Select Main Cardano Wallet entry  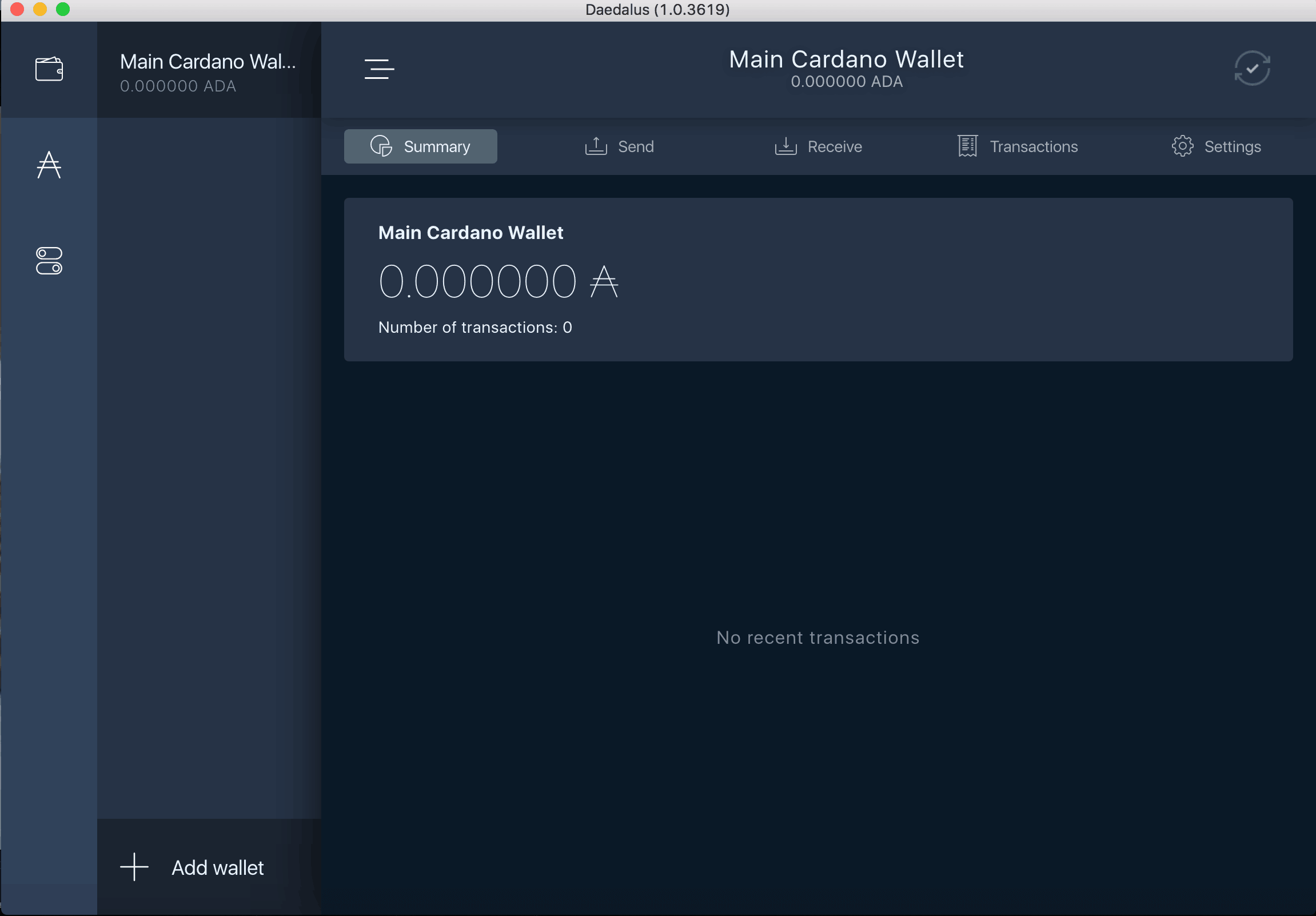pos(209,71)
